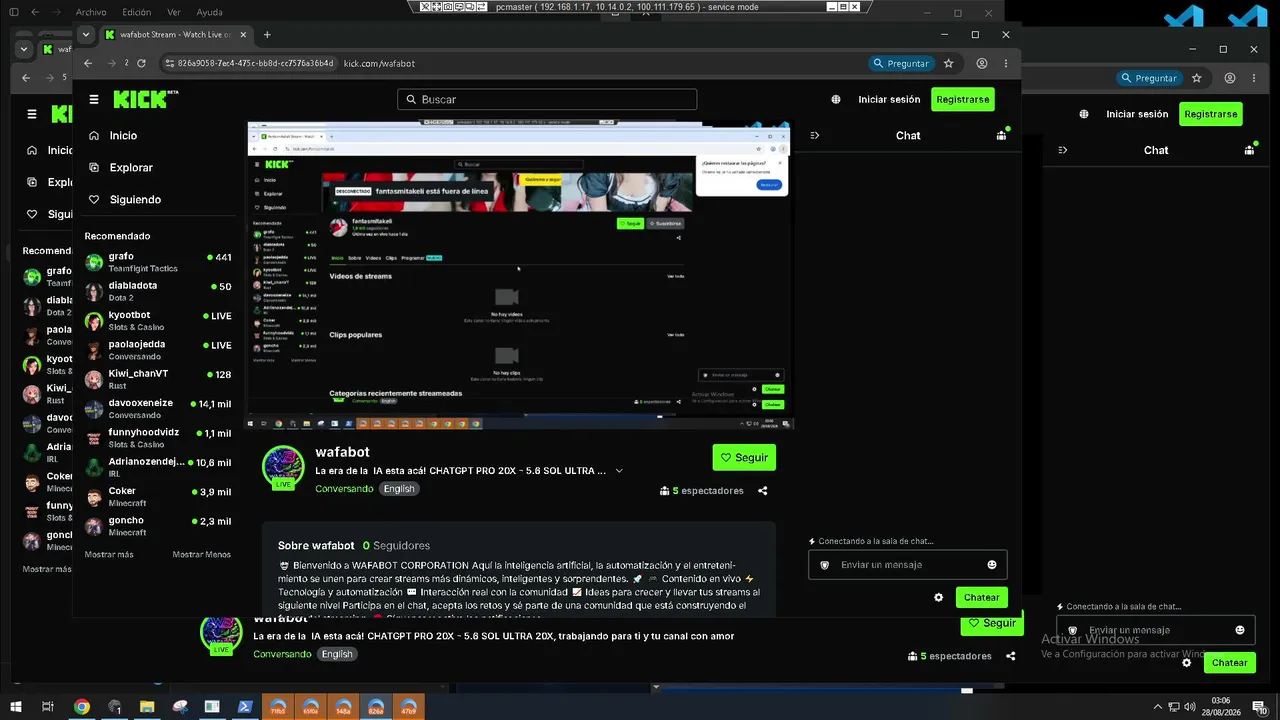Viewport: 1280px width, 720px height.
Task: Open recommended channel davooxeneize
Action: pos(158,409)
